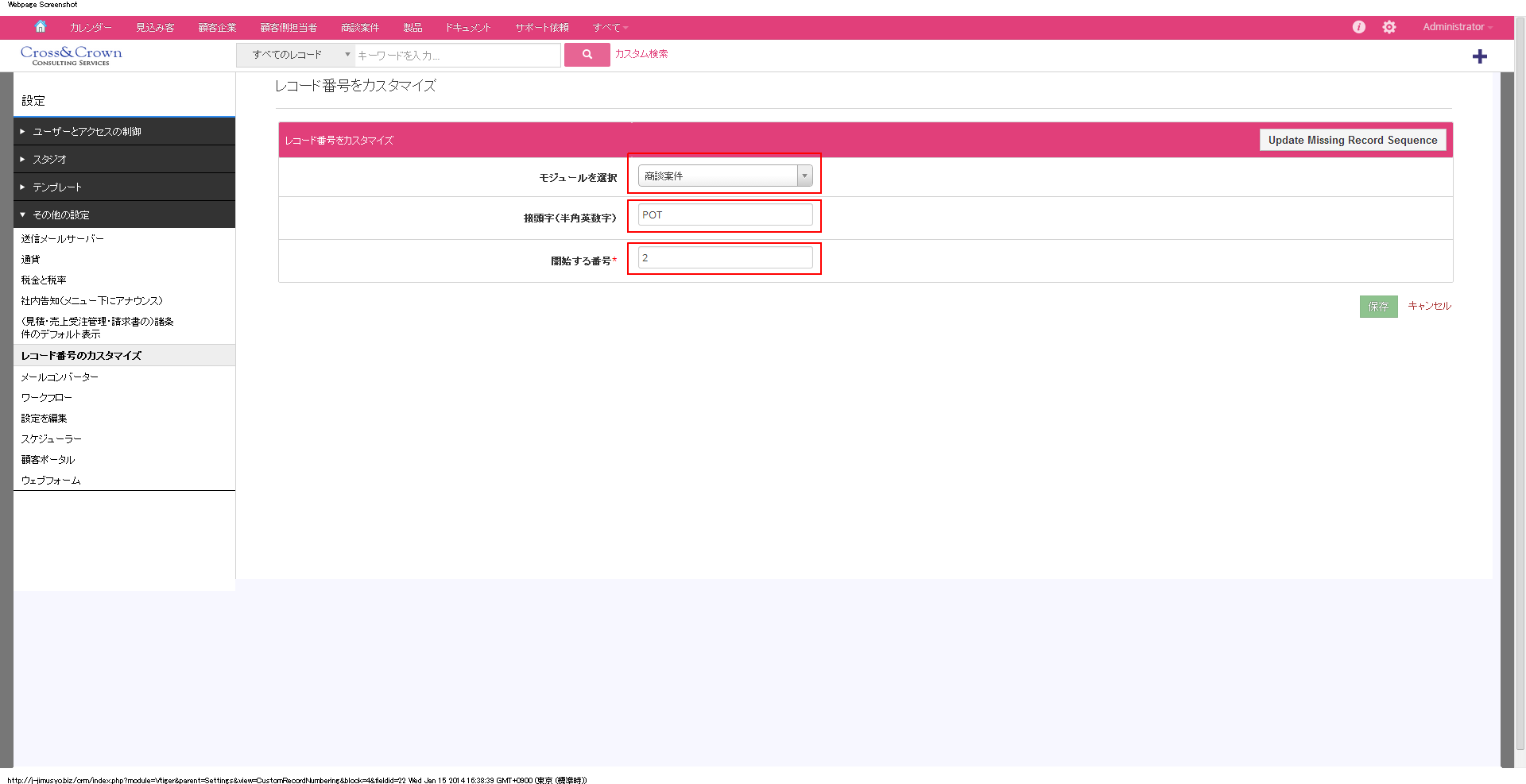
Task: Click the magnifier search button
Action: pos(587,55)
